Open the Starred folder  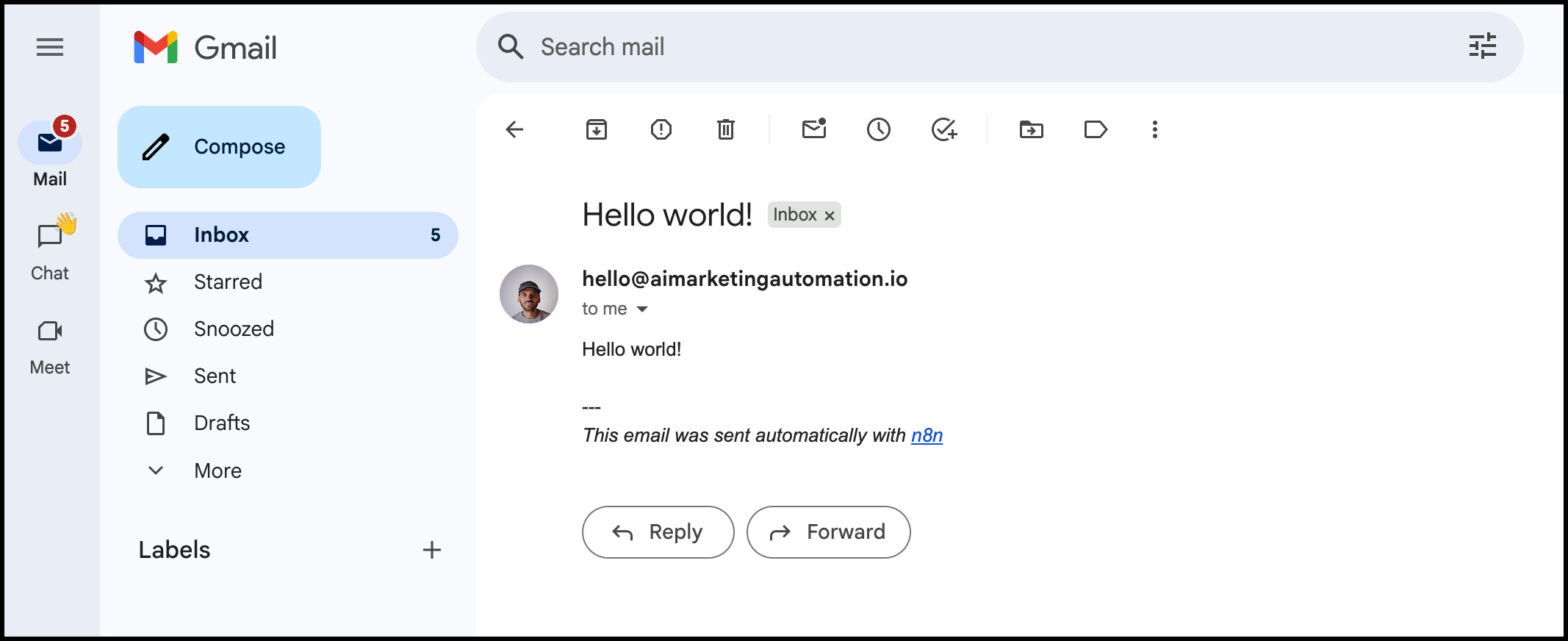[x=228, y=282]
